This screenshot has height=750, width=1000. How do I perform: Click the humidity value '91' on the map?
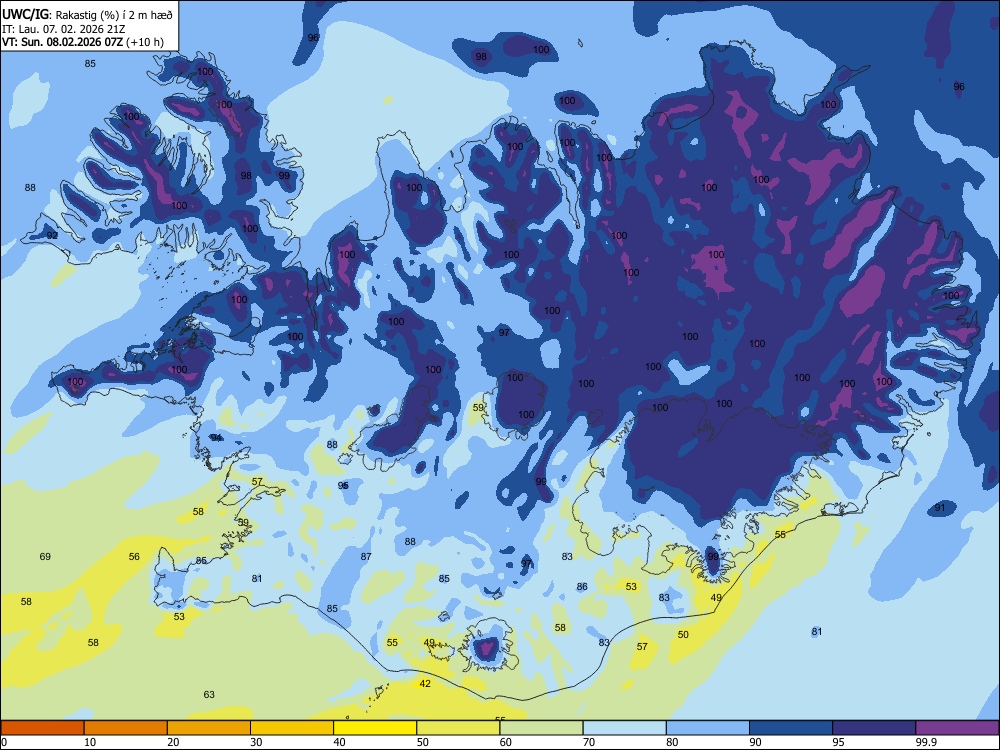tap(940, 508)
